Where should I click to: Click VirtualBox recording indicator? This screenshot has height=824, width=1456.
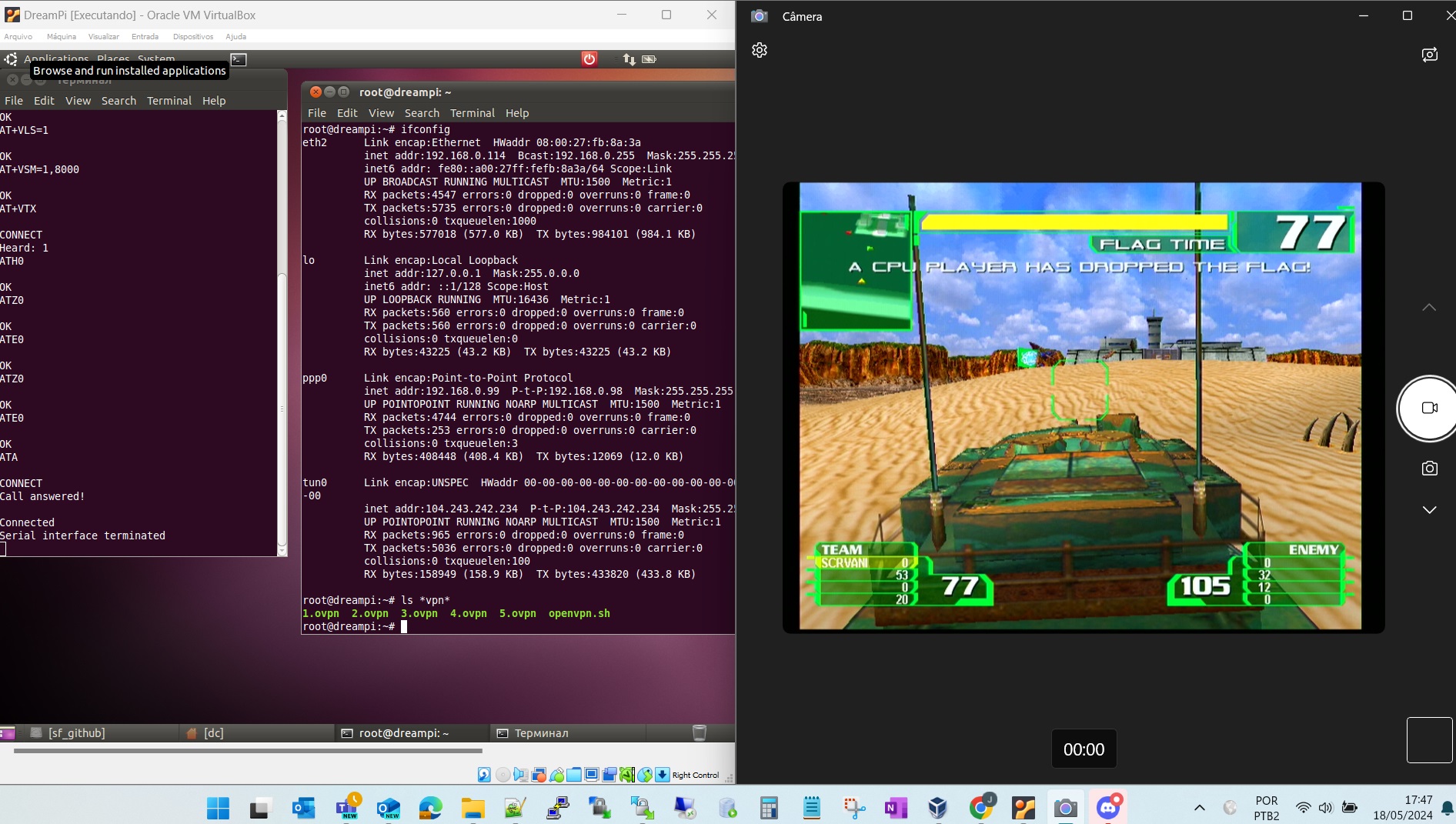pyautogui.click(x=609, y=775)
